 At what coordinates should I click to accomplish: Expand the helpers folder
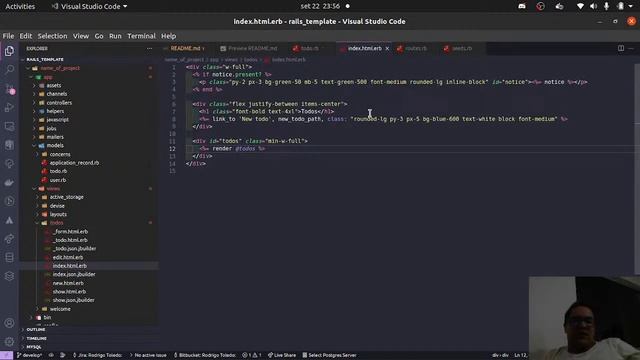click(55, 111)
